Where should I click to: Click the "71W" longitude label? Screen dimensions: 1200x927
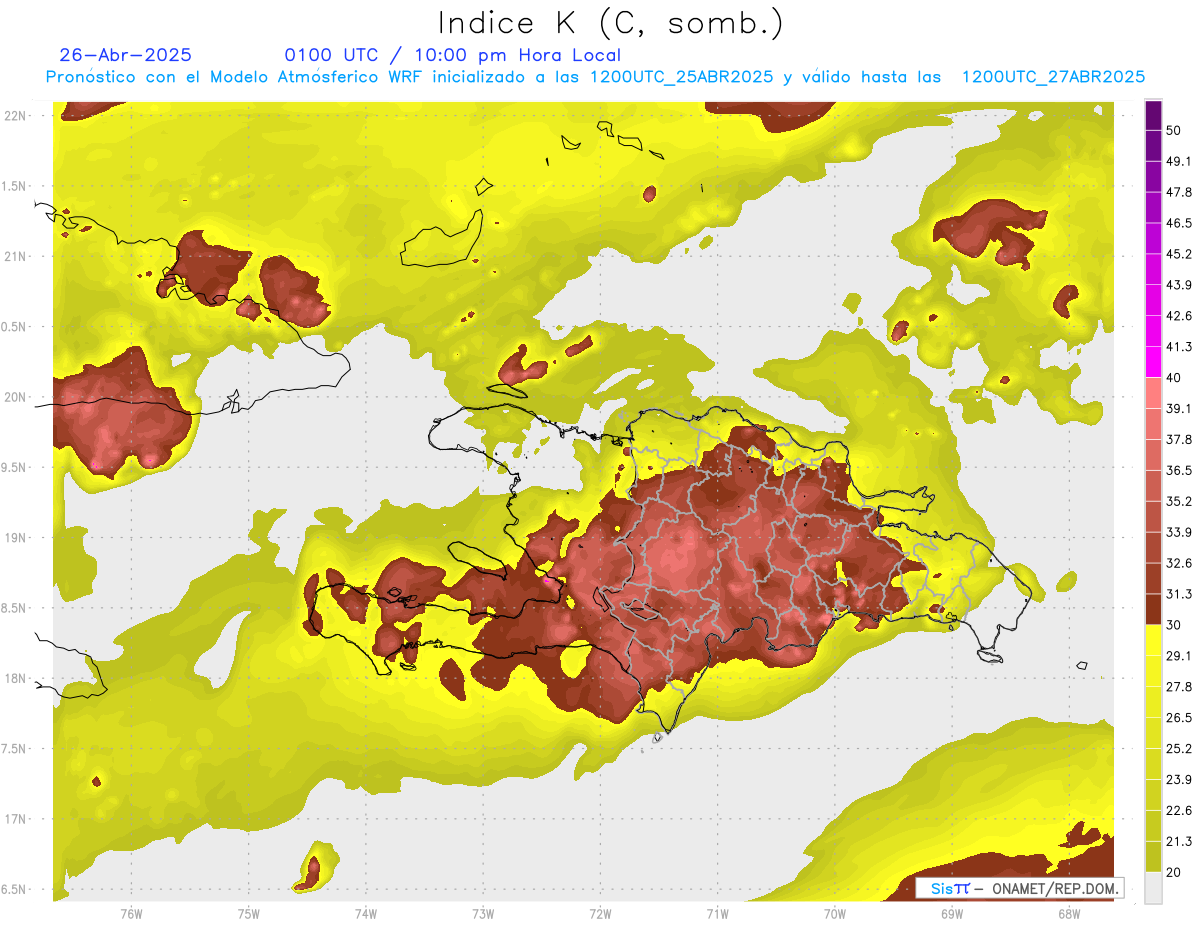coord(717,914)
